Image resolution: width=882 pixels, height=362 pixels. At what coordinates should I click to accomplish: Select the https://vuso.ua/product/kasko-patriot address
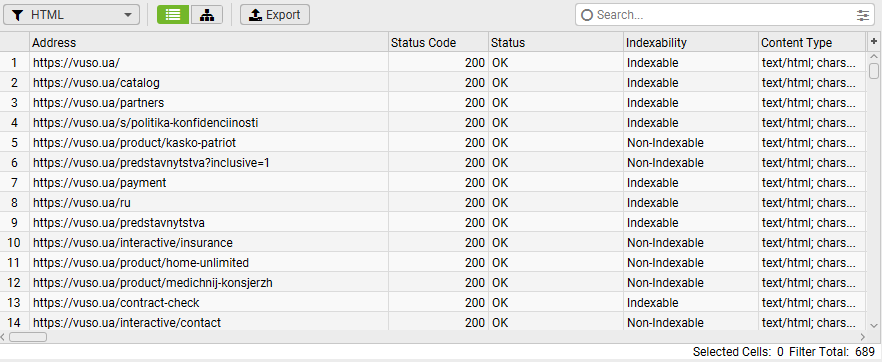(134, 143)
